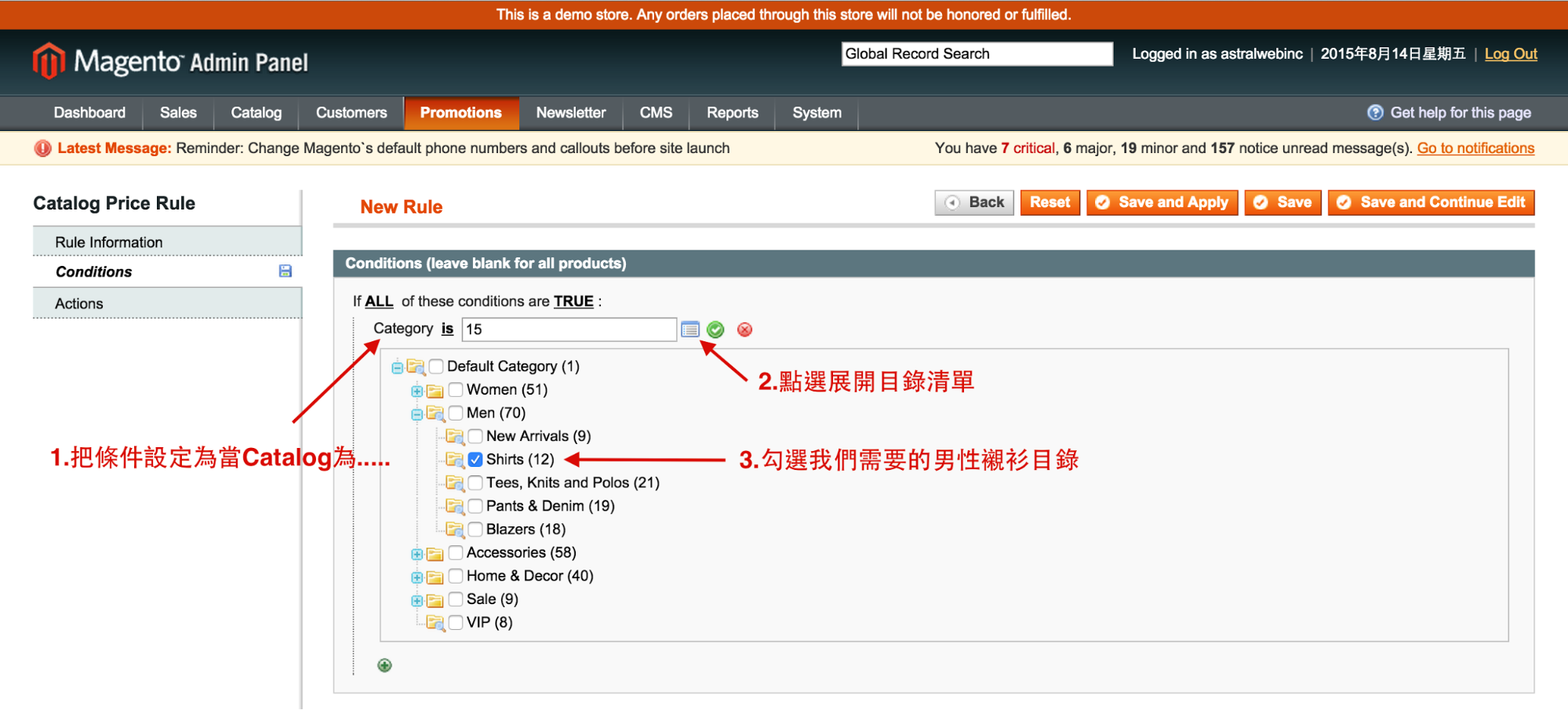
Task: Click the Default Category folder icon
Action: point(416,366)
